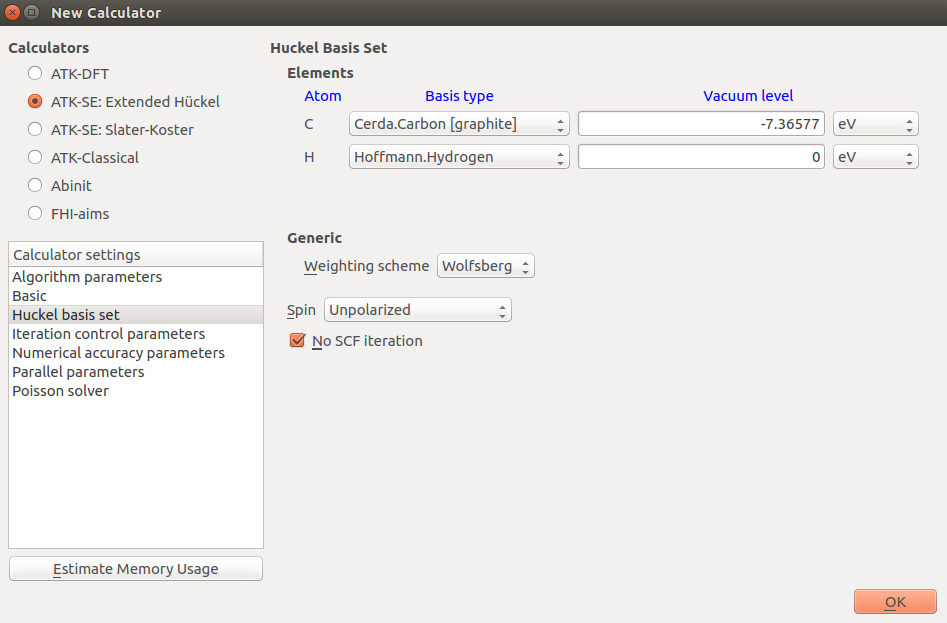Uncheck the No SCF iteration checkbox
The width and height of the screenshot is (947, 623).
point(297,340)
